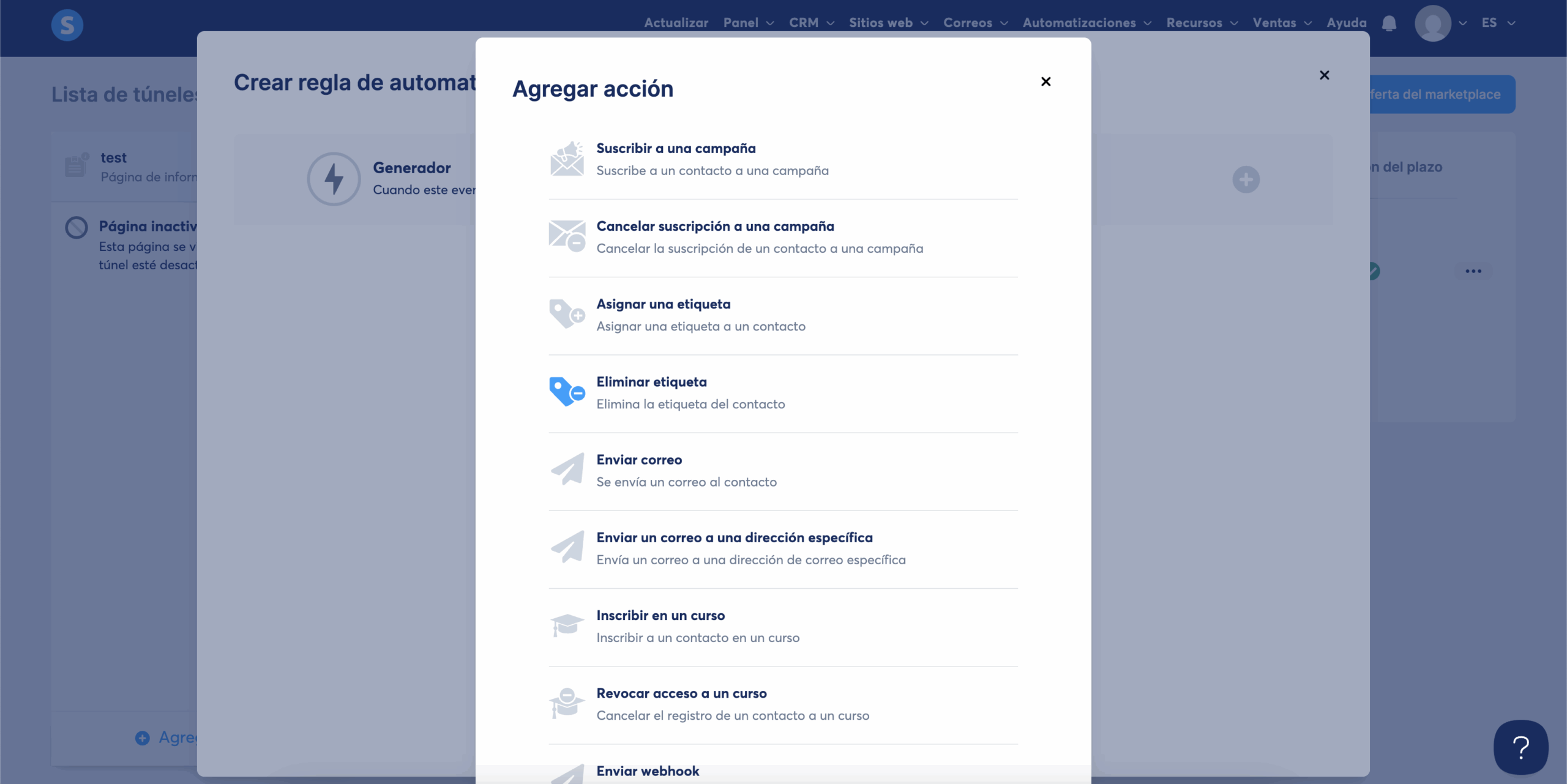The image size is (1567, 784).
Task: Click Ayuda in the navigation bar
Action: pos(1347,23)
